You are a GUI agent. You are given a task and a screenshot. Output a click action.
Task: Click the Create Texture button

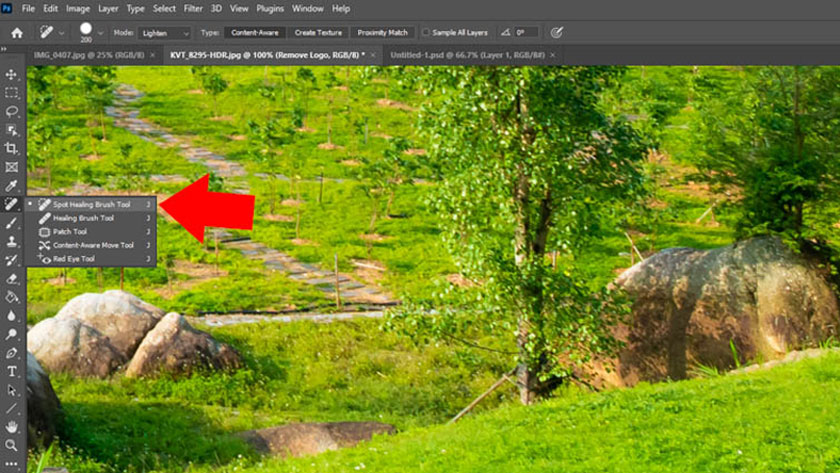(x=319, y=32)
